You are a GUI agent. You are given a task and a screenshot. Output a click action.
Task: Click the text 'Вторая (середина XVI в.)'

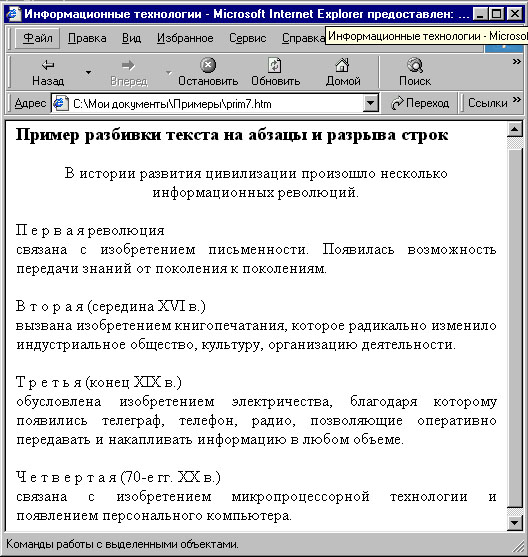111,306
